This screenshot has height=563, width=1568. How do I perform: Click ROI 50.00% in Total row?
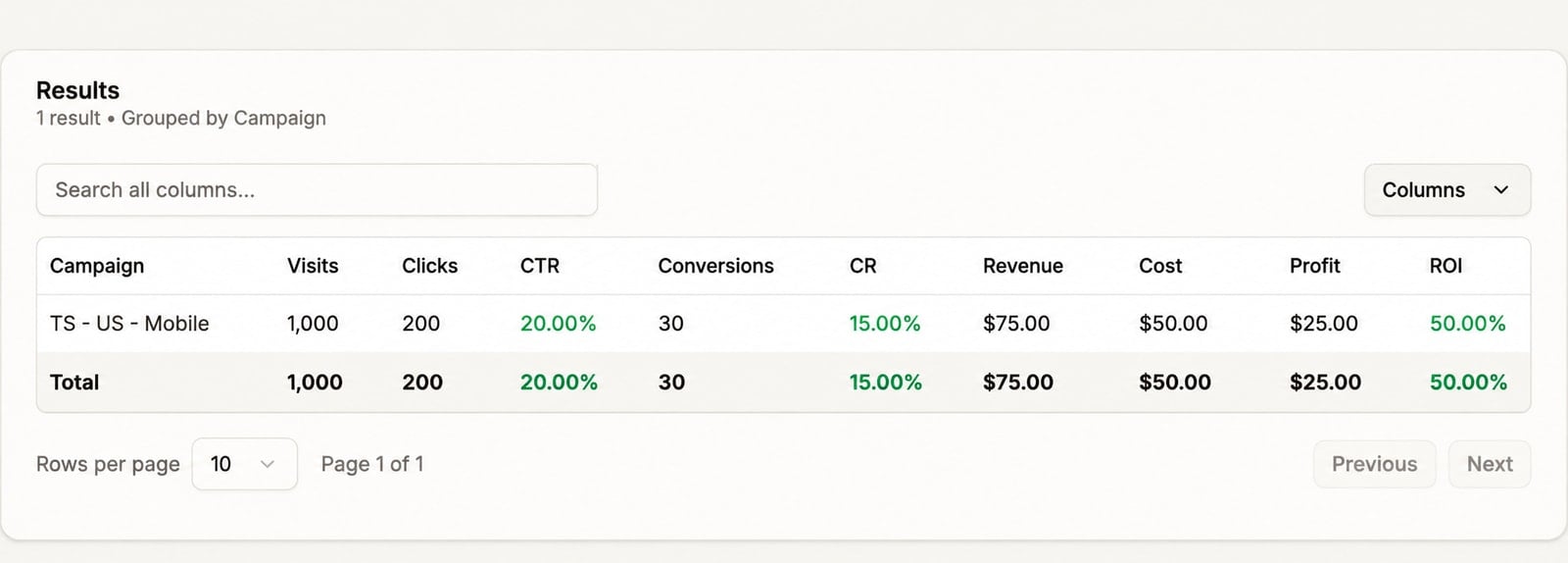1468,383
